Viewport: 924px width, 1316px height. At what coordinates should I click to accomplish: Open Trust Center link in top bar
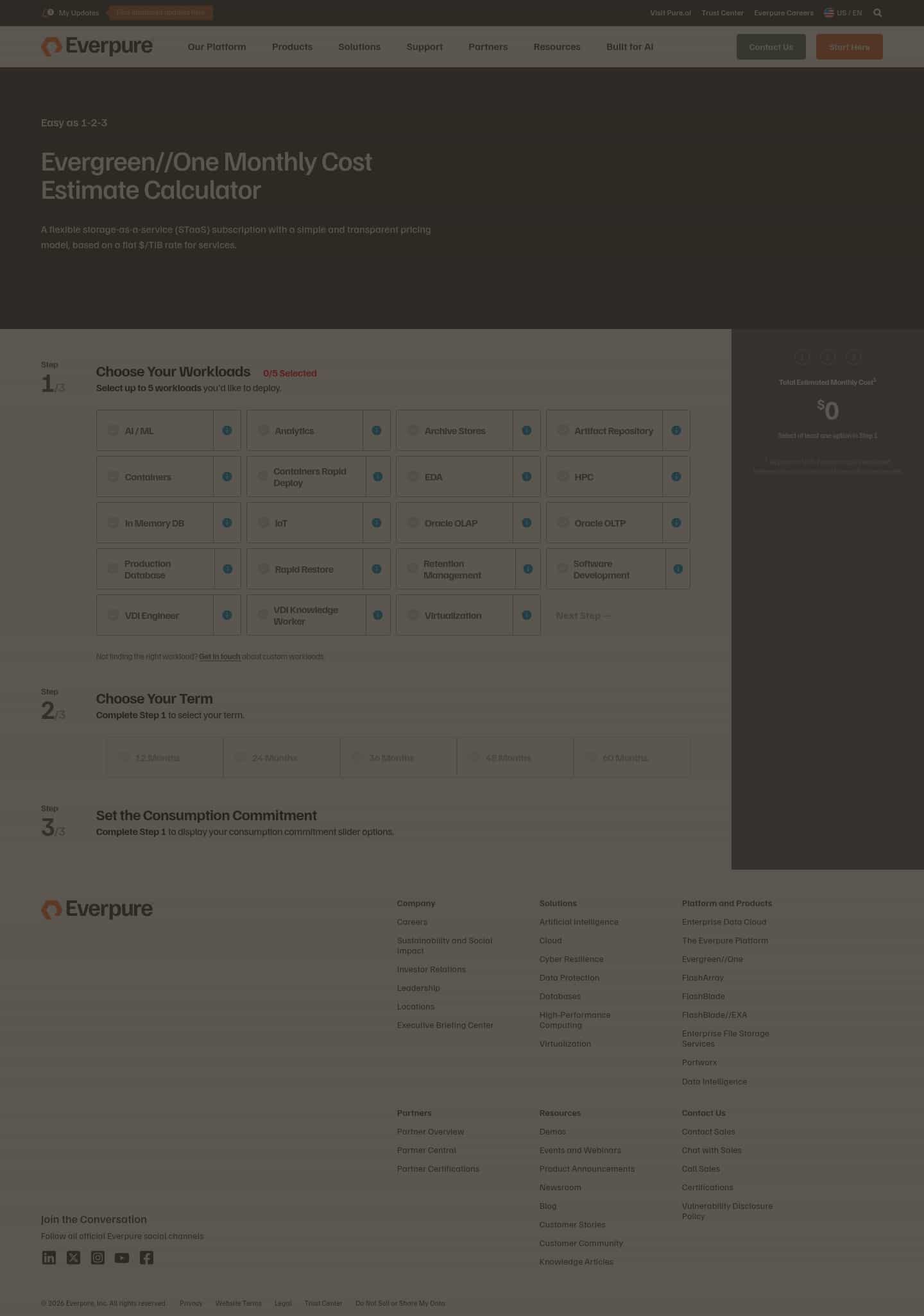point(723,13)
